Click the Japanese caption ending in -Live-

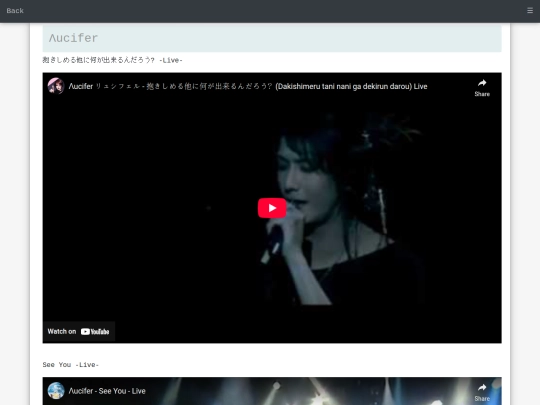pyautogui.click(x=112, y=60)
